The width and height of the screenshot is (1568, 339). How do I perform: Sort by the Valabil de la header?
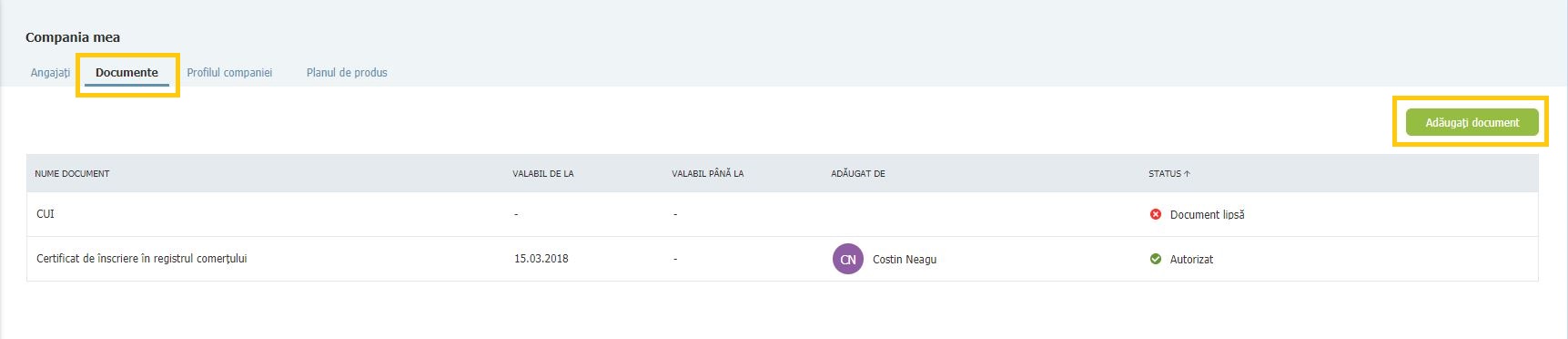543,173
